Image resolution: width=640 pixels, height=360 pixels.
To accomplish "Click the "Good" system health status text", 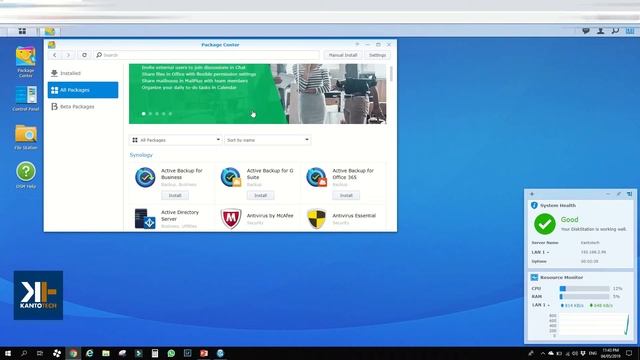I will coord(569,220).
